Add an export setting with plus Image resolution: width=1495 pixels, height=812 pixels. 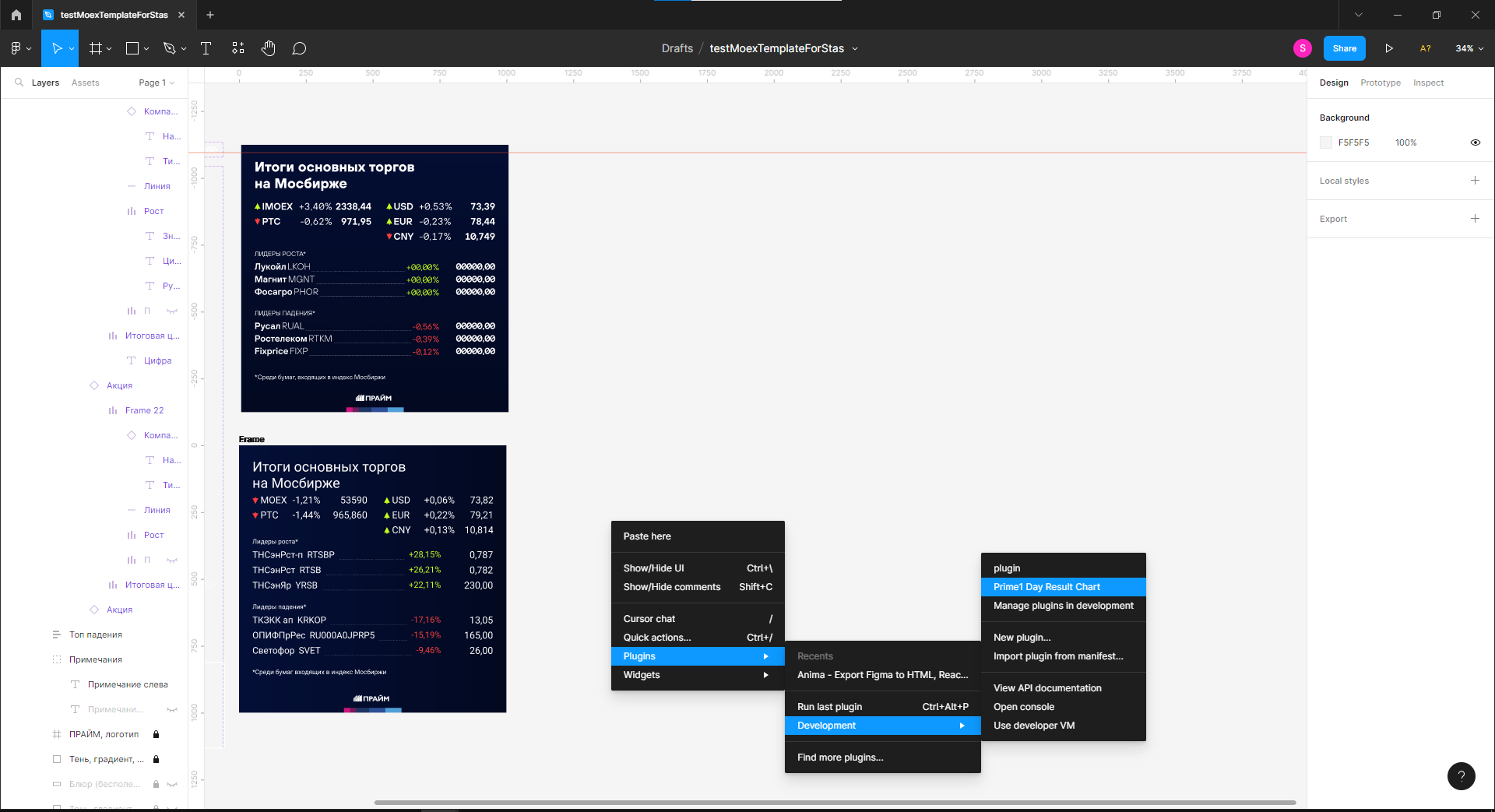tap(1475, 219)
